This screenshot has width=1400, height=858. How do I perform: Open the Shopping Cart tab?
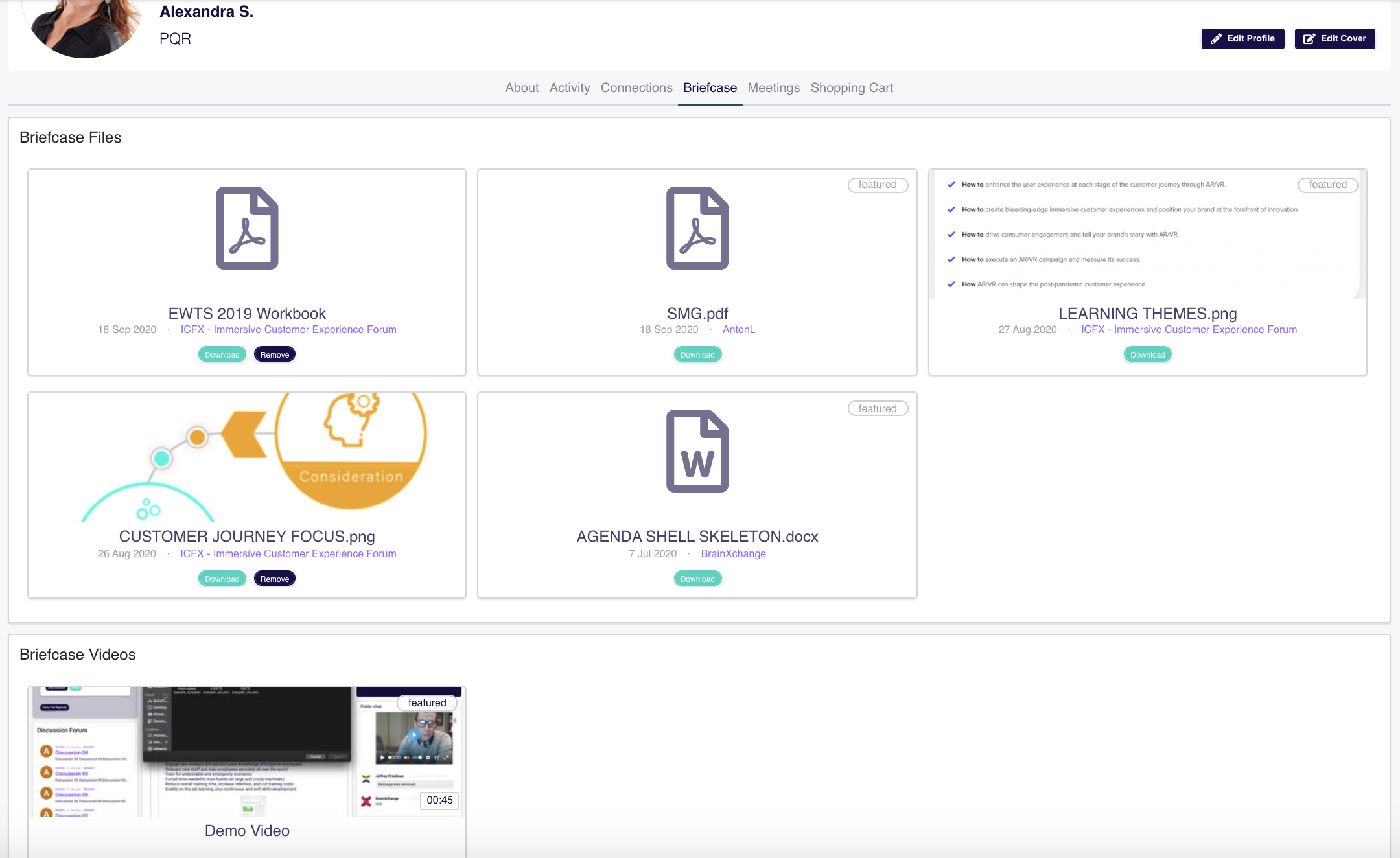pos(852,87)
